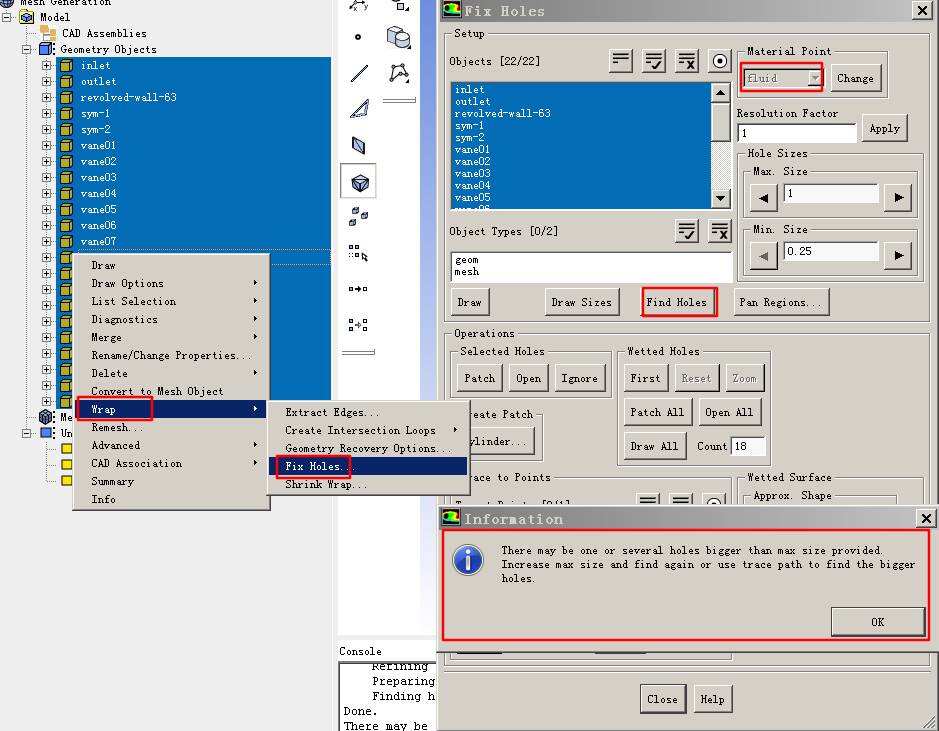Click the Open All button
The height and width of the screenshot is (731, 939).
pos(729,412)
